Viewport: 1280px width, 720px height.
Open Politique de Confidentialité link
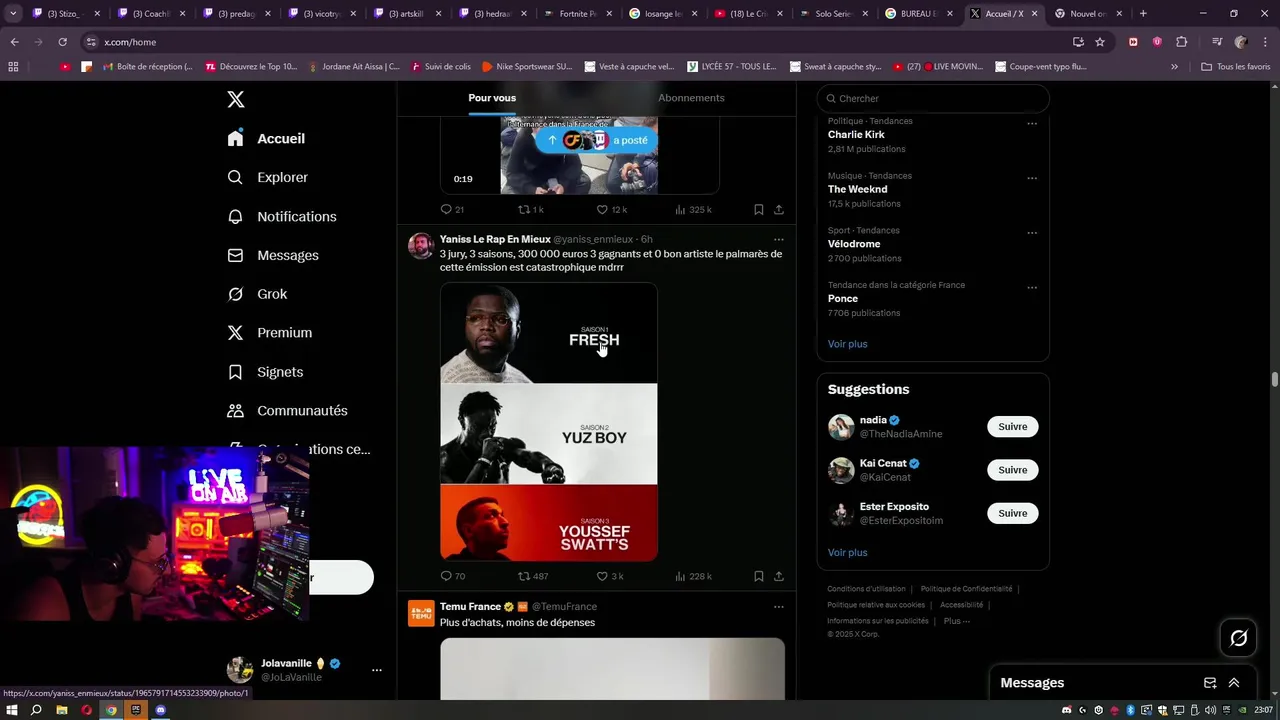[966, 589]
